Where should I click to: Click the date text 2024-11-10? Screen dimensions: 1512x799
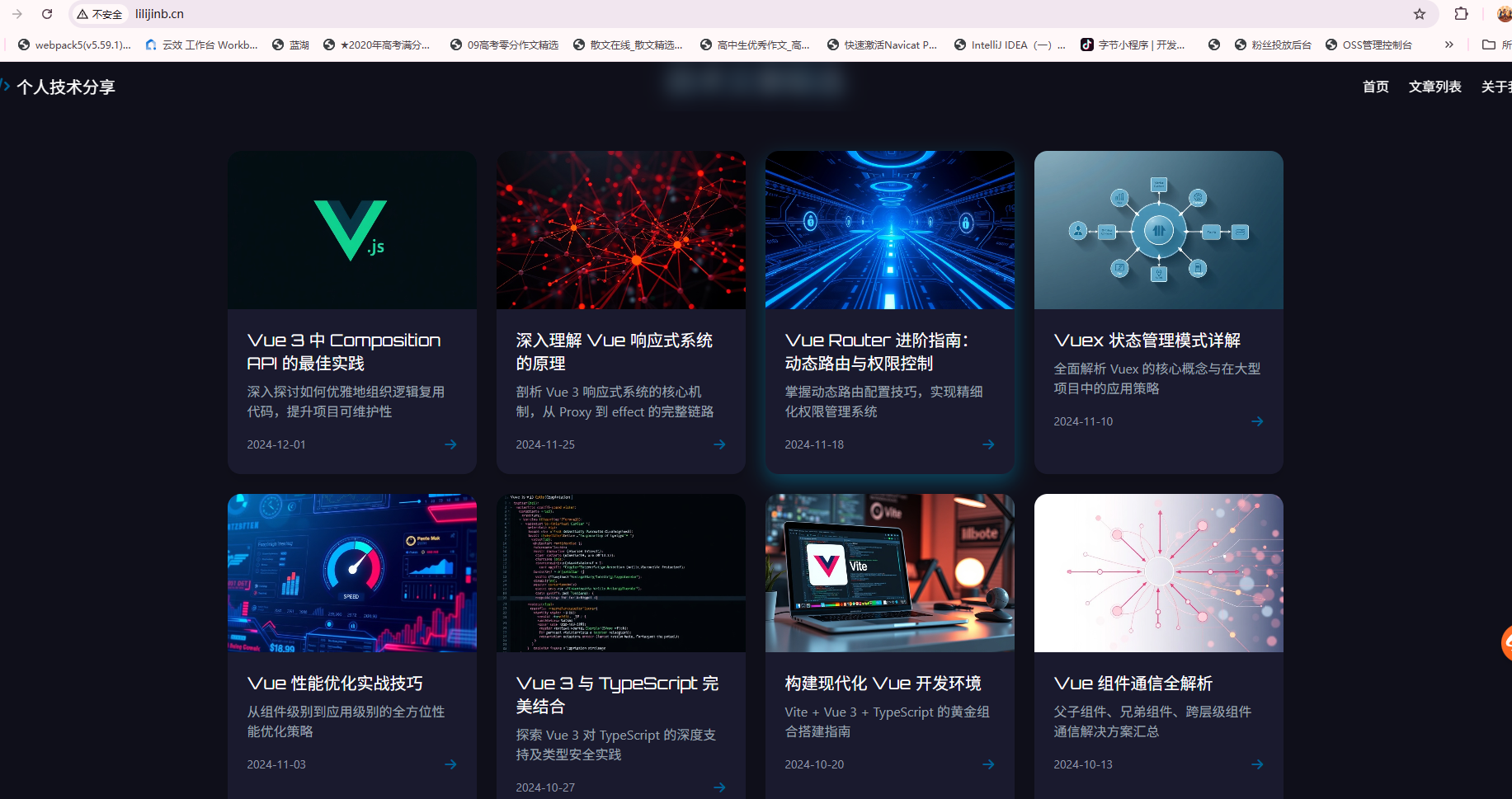[1083, 421]
